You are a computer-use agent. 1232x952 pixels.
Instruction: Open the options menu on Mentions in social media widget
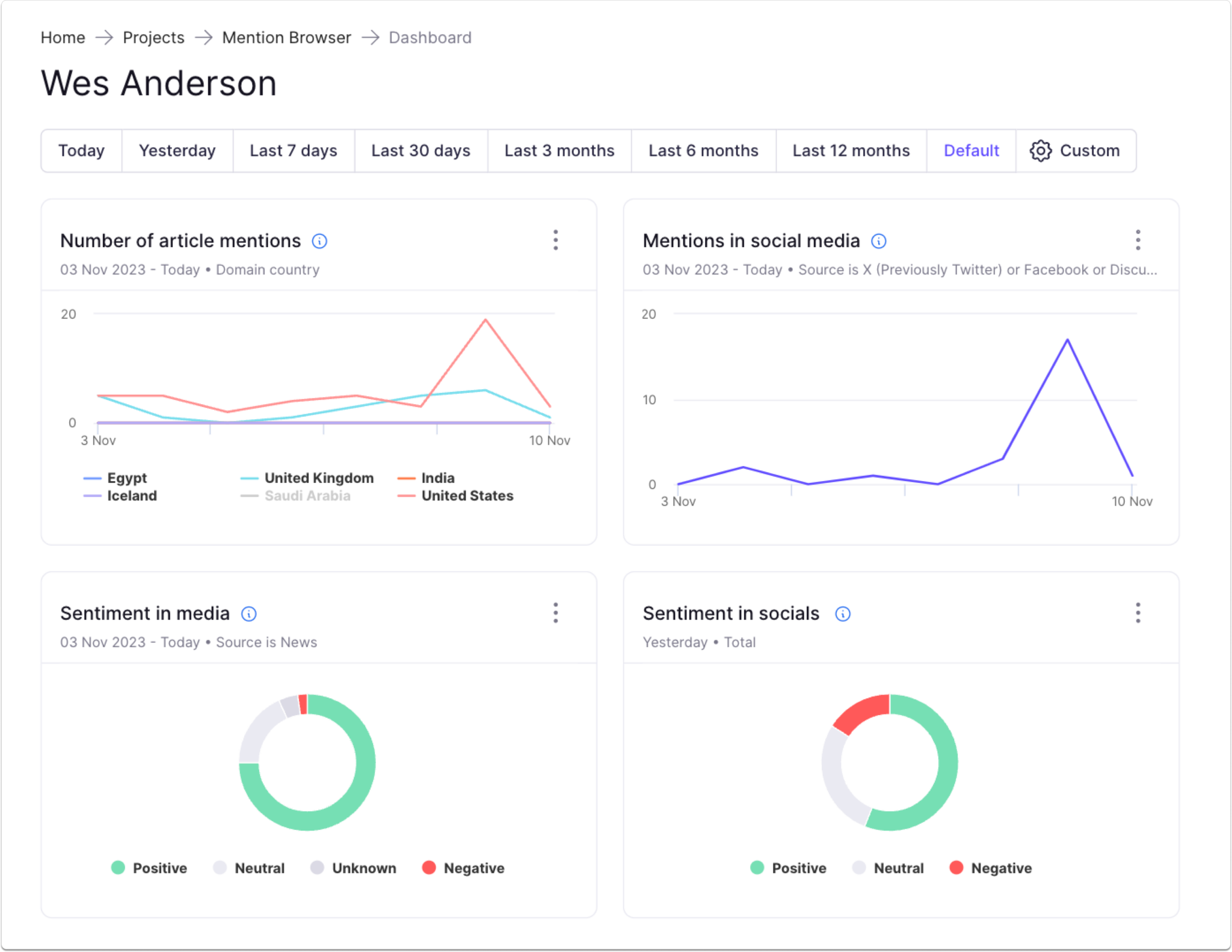point(1138,240)
